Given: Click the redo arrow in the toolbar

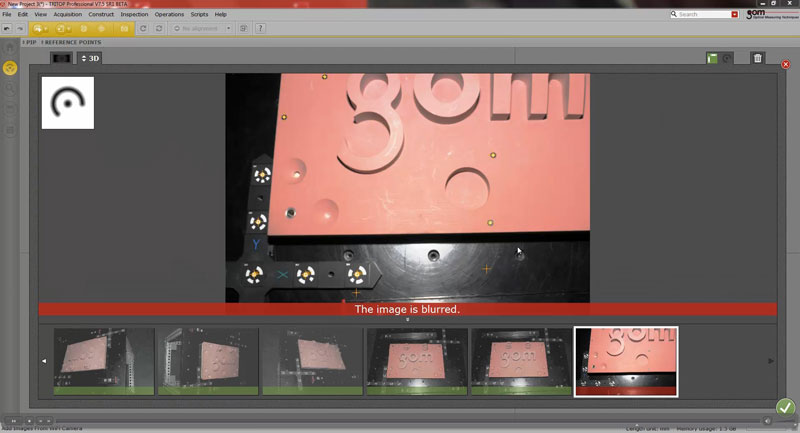Looking at the screenshot, I should tap(20, 28).
